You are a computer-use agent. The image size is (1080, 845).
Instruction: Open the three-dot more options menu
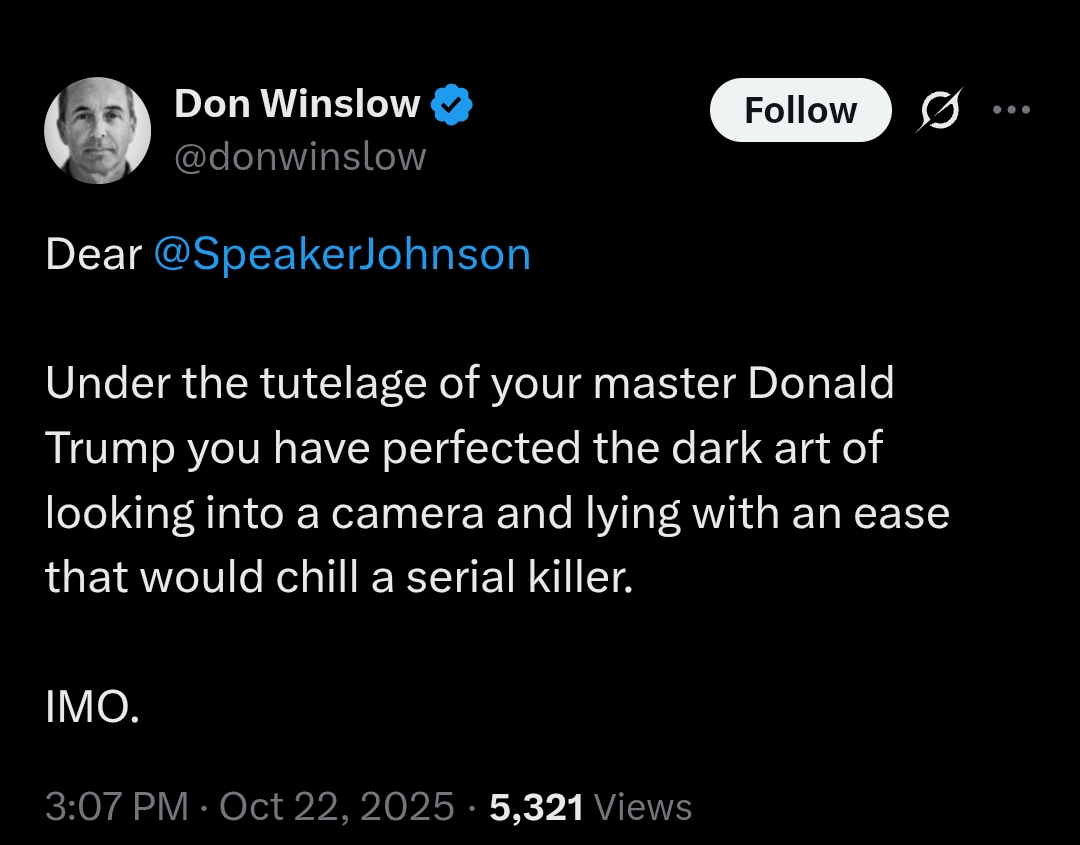pyautogui.click(x=1010, y=109)
